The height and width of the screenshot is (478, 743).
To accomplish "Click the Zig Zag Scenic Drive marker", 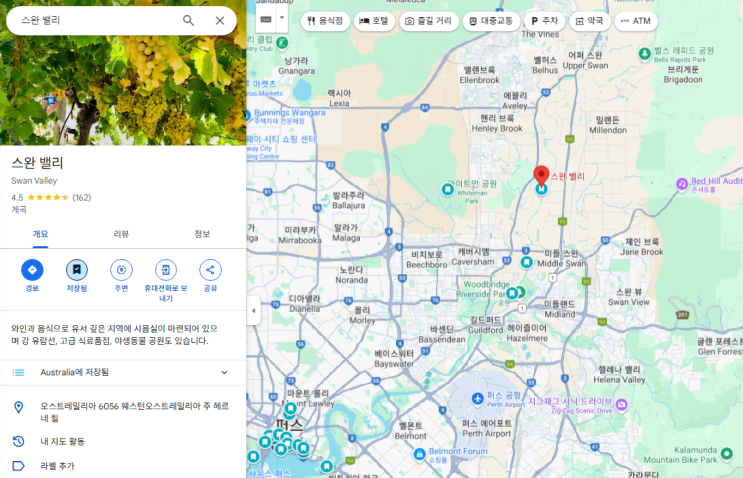I will click(x=622, y=405).
